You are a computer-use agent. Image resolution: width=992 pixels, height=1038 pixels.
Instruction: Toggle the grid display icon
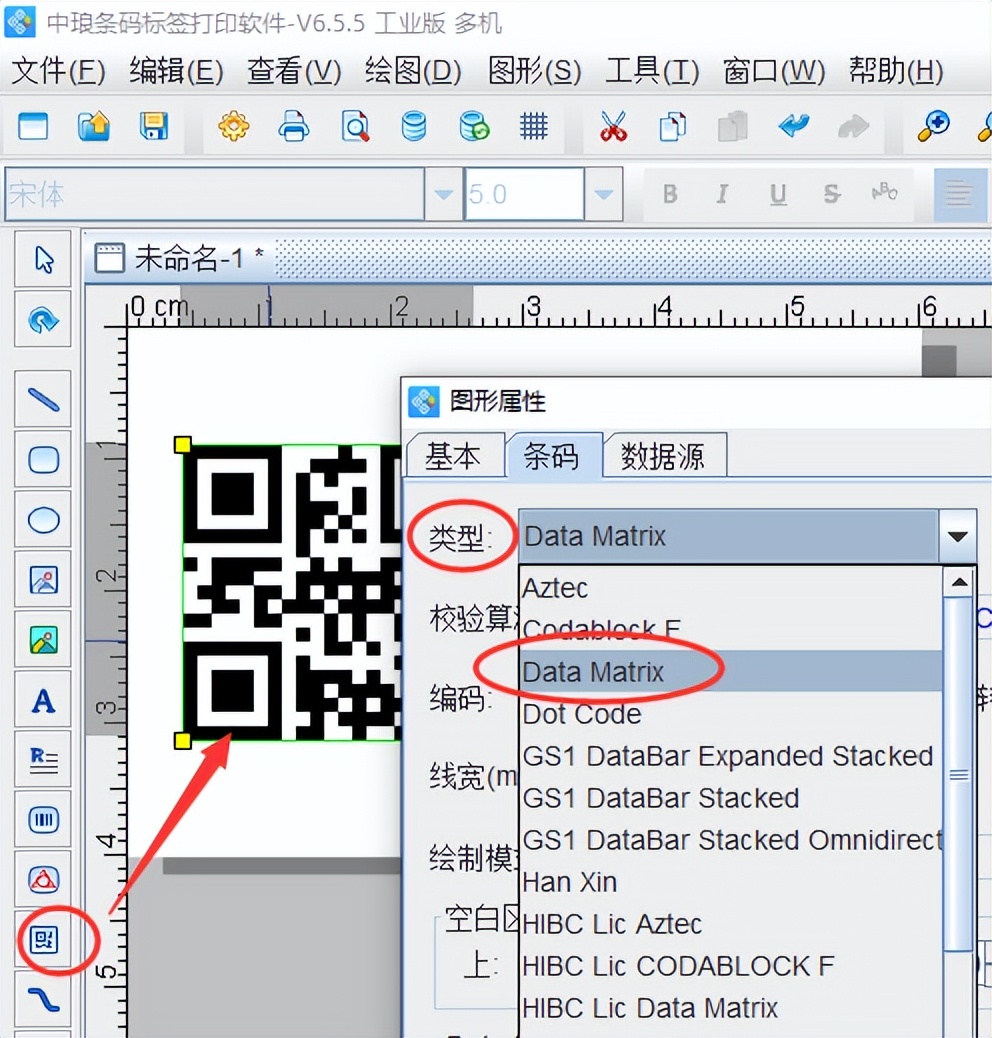click(533, 126)
